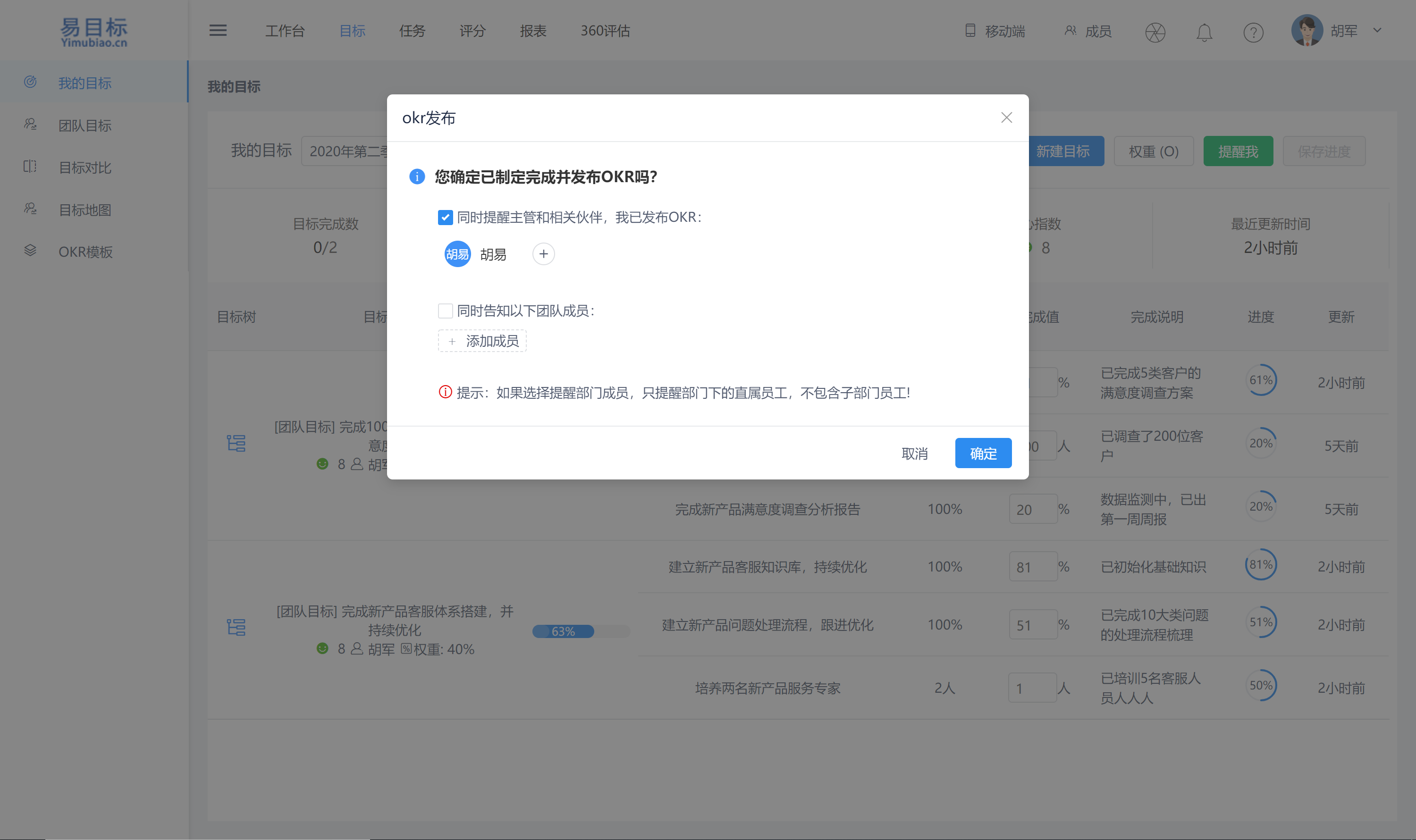Click the 移动端 mobile phone icon
The width and height of the screenshot is (1416, 840).
click(970, 31)
